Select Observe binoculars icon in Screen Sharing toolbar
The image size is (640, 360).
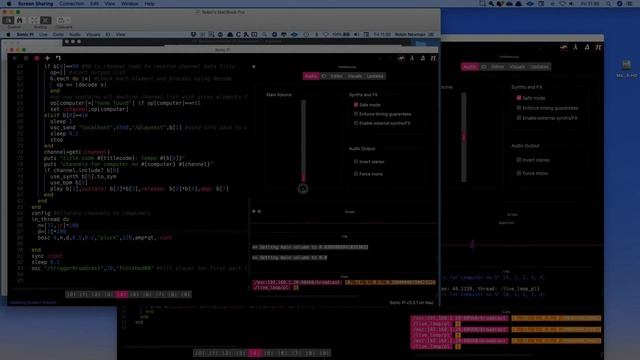coord(19,20)
